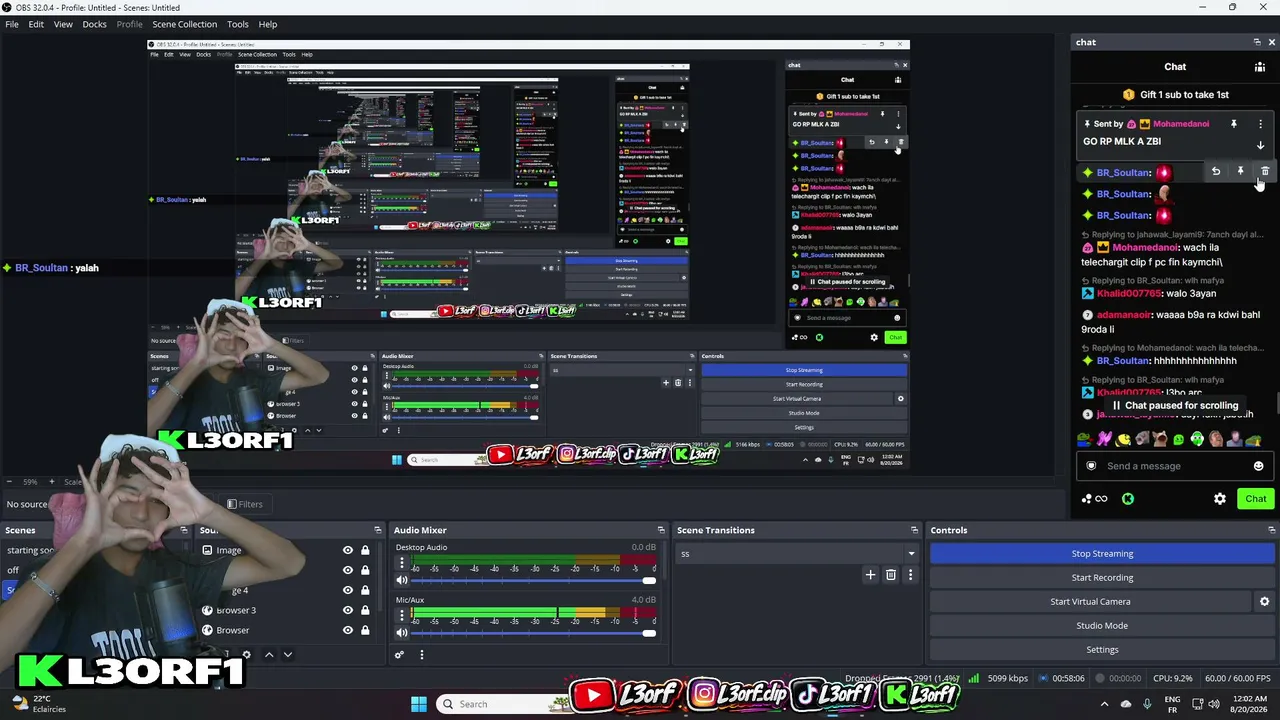Screen dimensions: 1280x720
Task: Pop out the Controls dock
Action: coord(1272,530)
